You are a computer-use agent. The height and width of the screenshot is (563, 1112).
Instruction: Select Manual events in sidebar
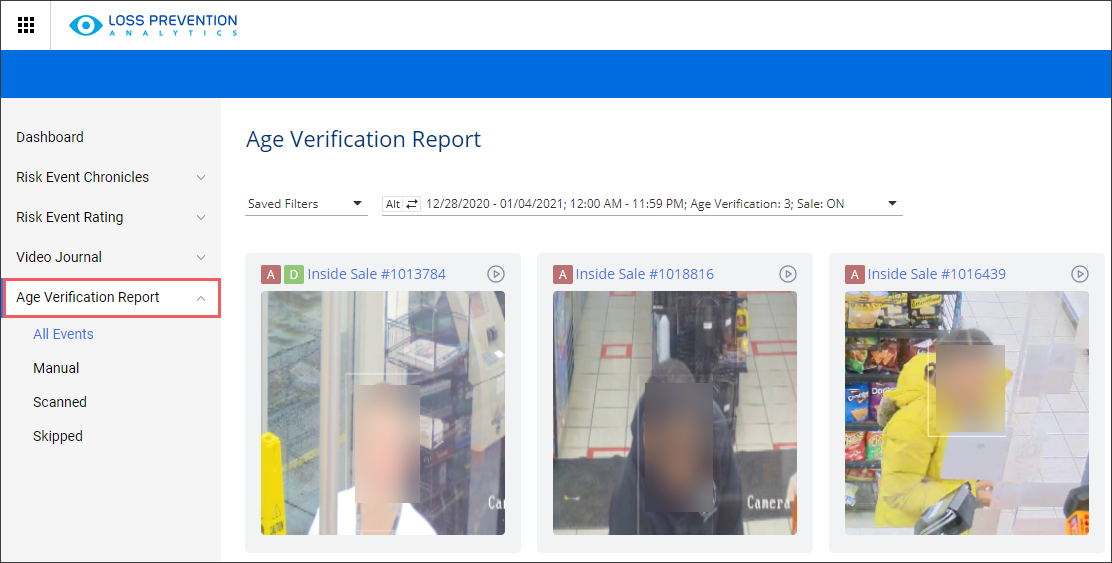click(x=56, y=368)
